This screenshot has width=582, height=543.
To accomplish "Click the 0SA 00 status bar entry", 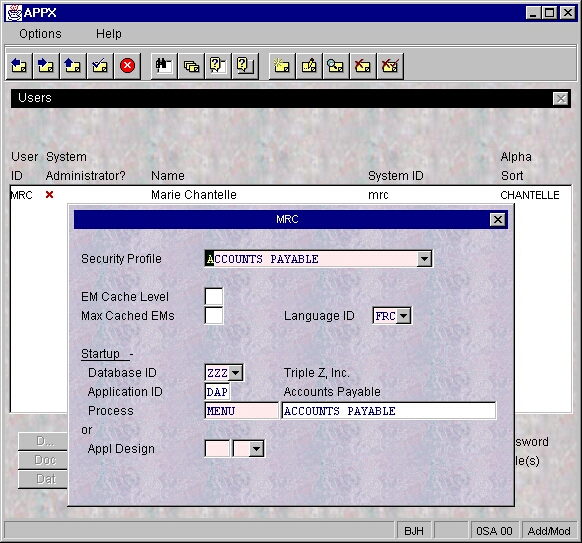I will (494, 531).
